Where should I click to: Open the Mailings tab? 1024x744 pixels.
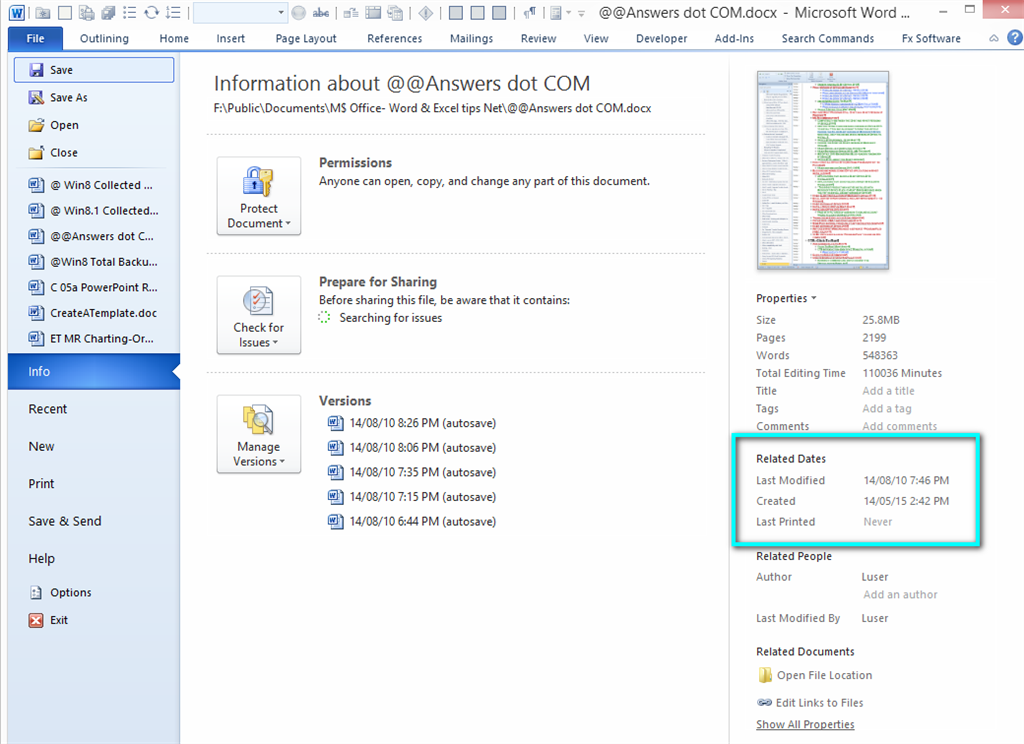[472, 39]
